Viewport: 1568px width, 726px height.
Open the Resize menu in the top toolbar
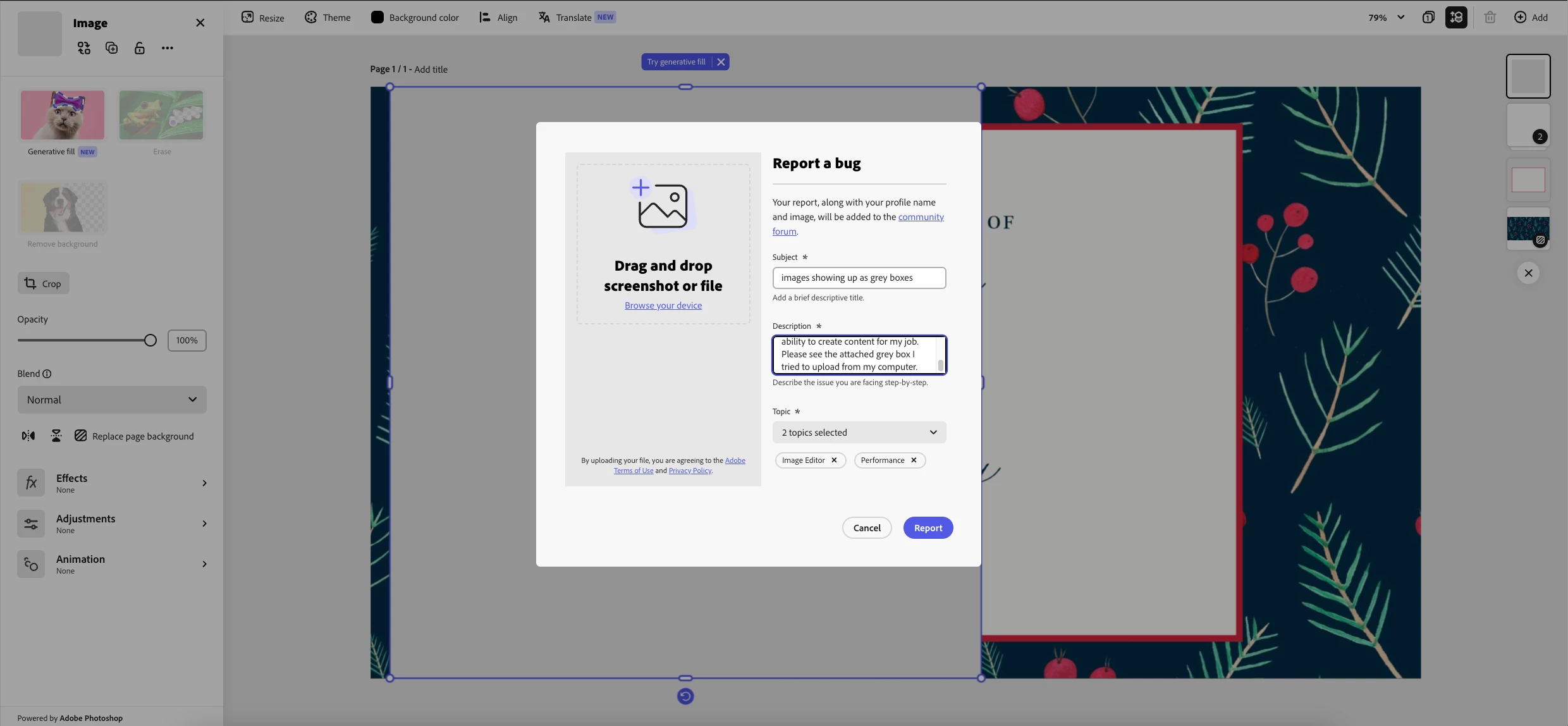click(263, 18)
